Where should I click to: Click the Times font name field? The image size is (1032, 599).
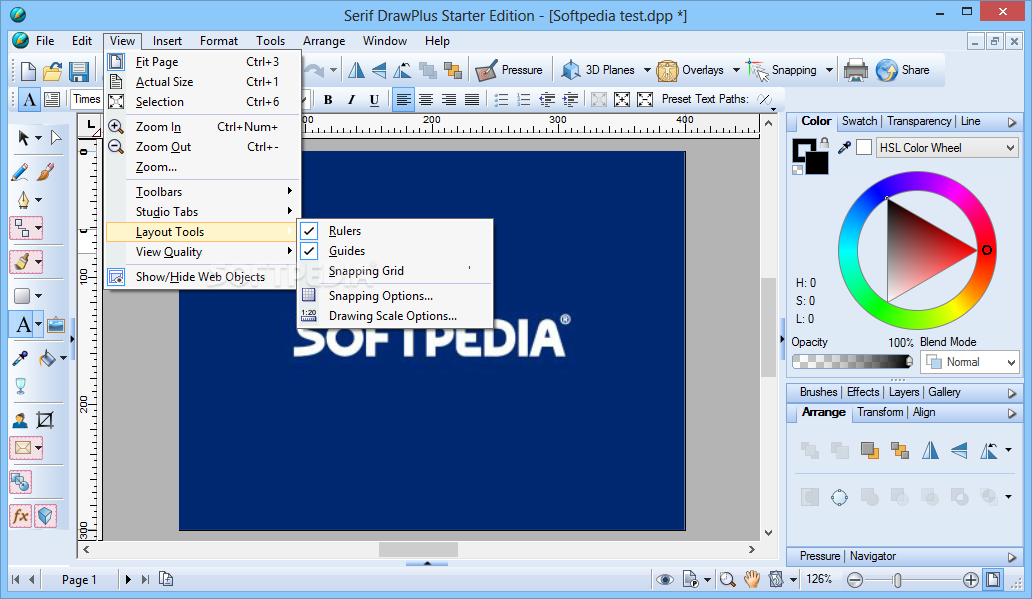coord(87,99)
